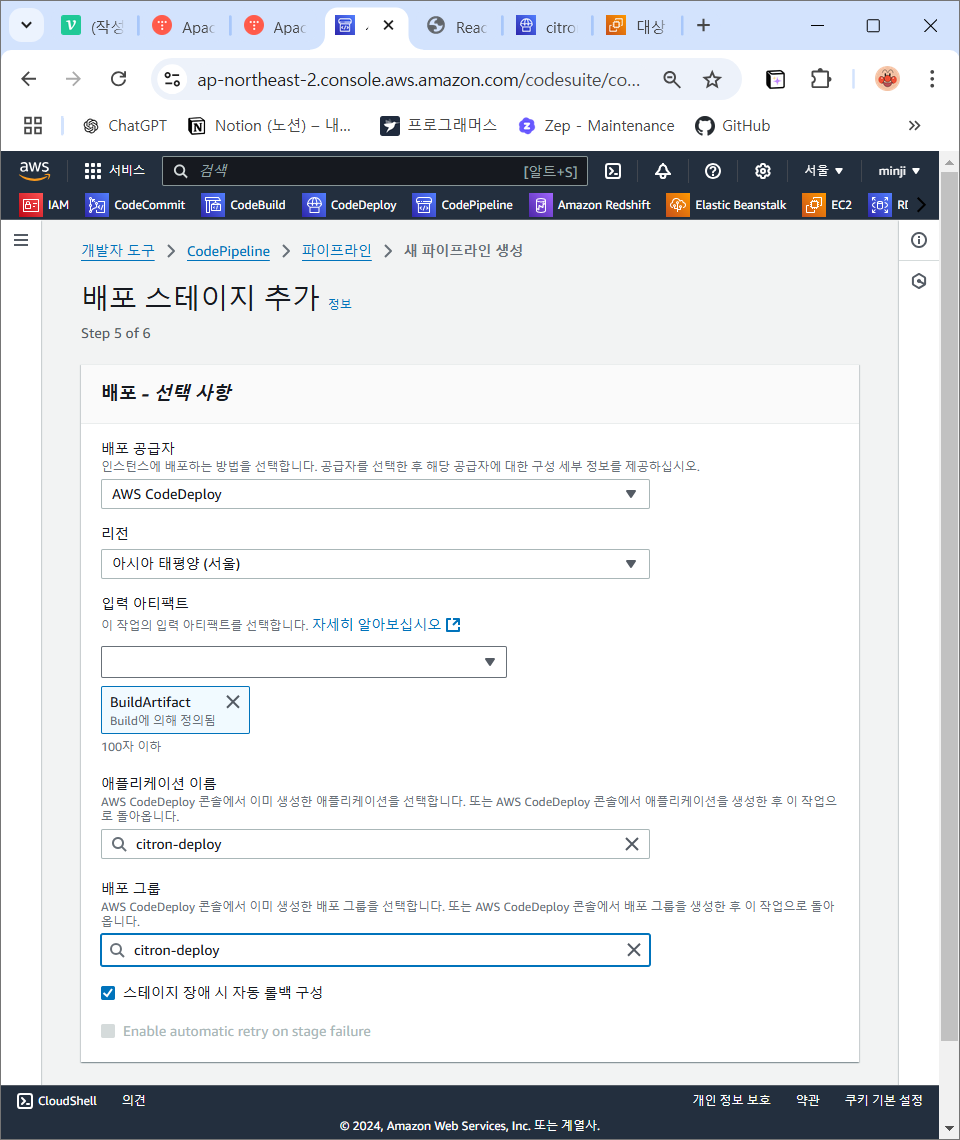Open the 프로그래머스 bookmark

tap(439, 126)
